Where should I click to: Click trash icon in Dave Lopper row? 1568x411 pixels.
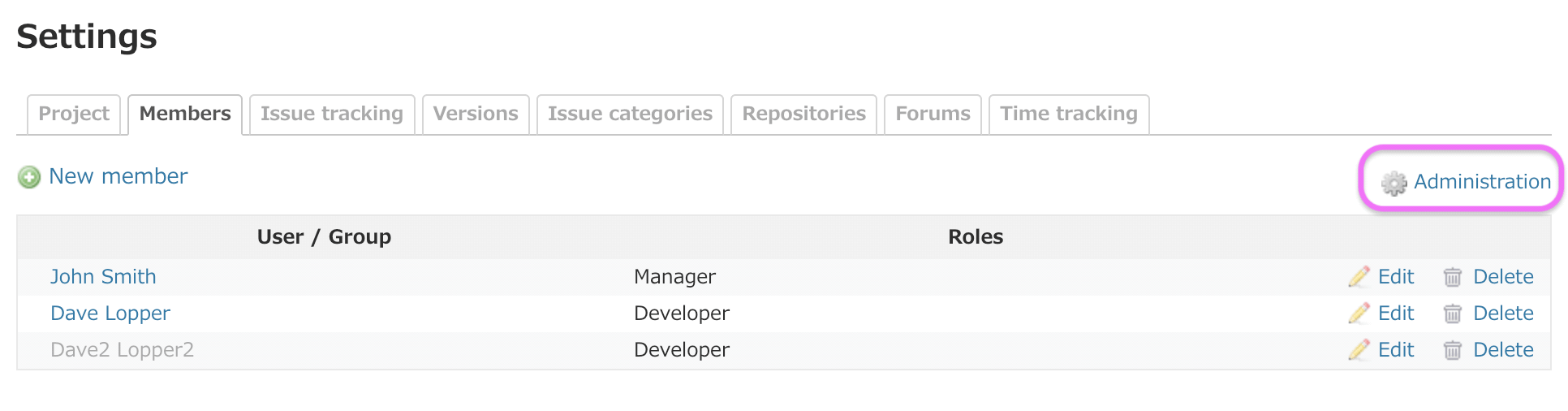point(1452,314)
